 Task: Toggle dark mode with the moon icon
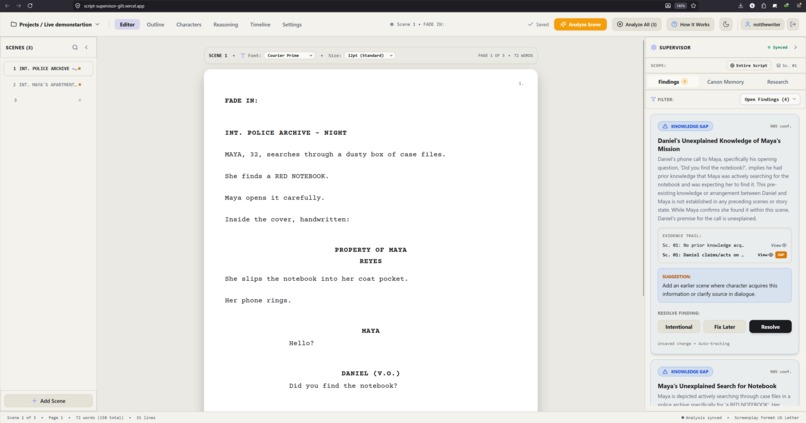pos(726,24)
